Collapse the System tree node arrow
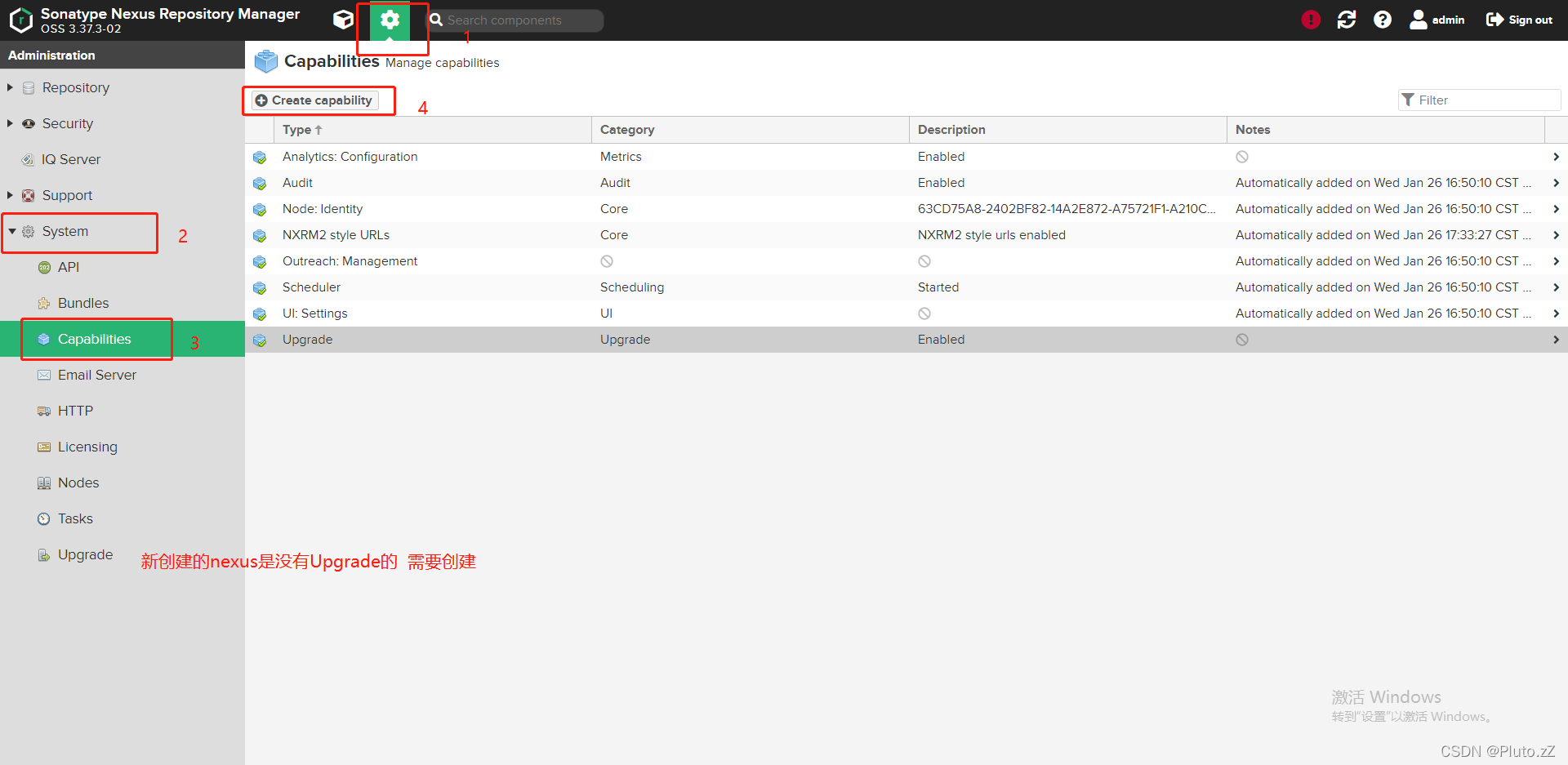 click(x=12, y=231)
